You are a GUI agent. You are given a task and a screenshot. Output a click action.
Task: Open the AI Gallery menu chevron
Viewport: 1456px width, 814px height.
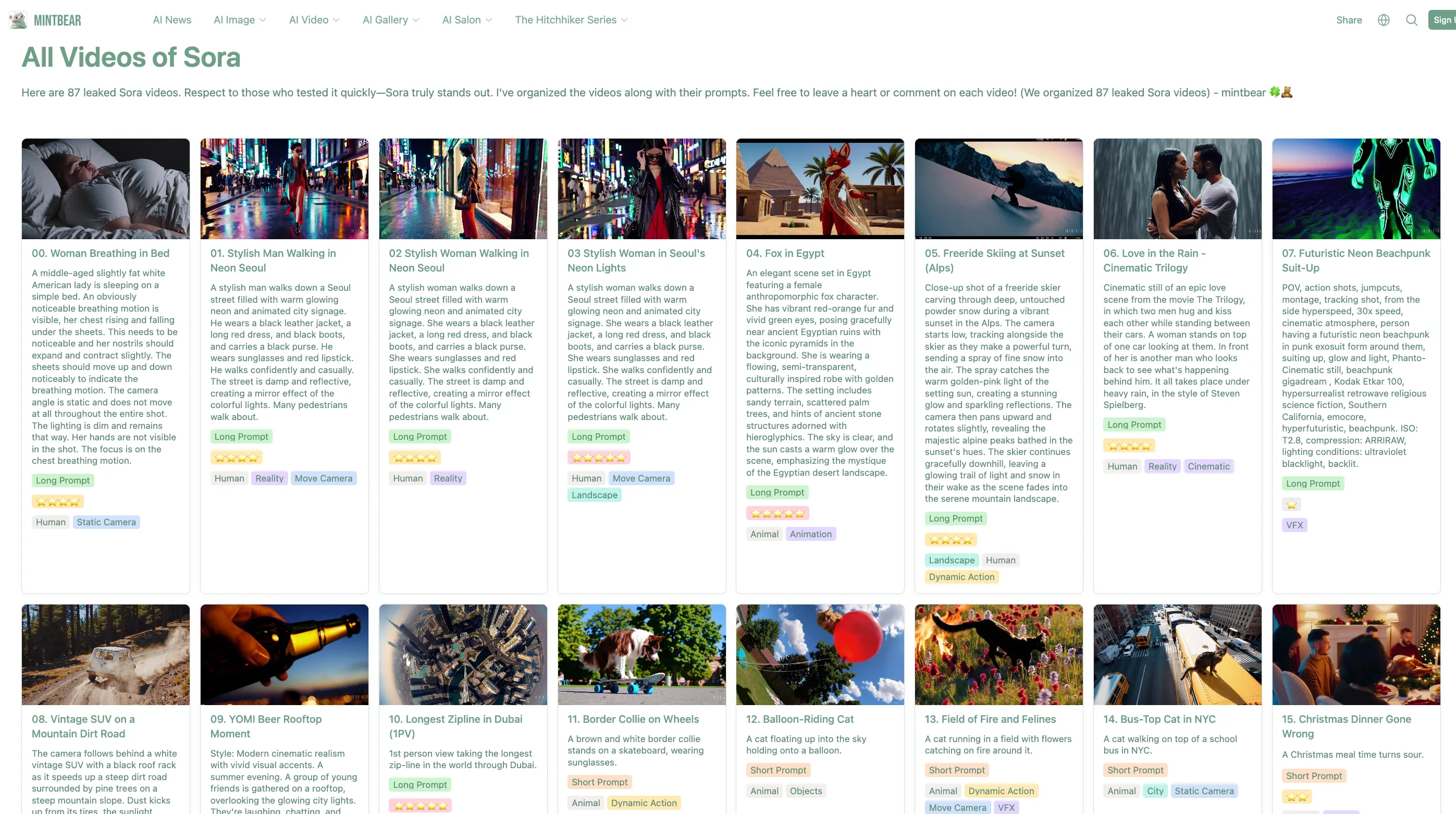click(x=416, y=20)
